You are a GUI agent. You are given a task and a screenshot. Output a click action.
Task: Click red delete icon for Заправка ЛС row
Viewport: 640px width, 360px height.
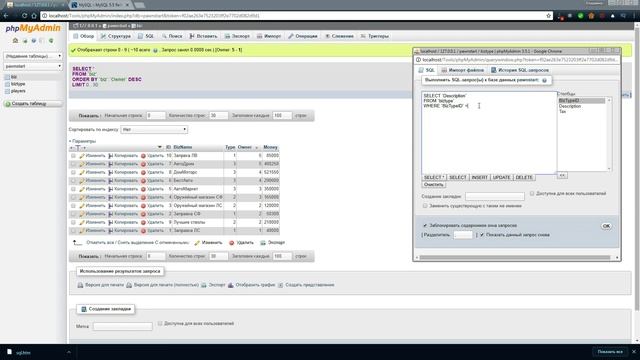click(143, 231)
